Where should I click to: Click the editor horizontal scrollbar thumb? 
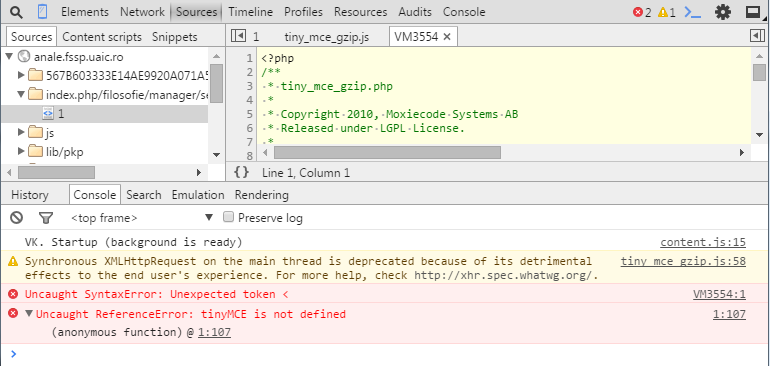387,152
